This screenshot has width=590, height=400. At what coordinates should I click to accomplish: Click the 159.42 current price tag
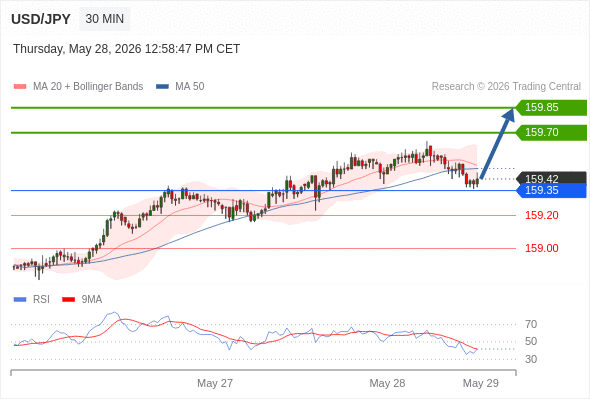tap(551, 178)
